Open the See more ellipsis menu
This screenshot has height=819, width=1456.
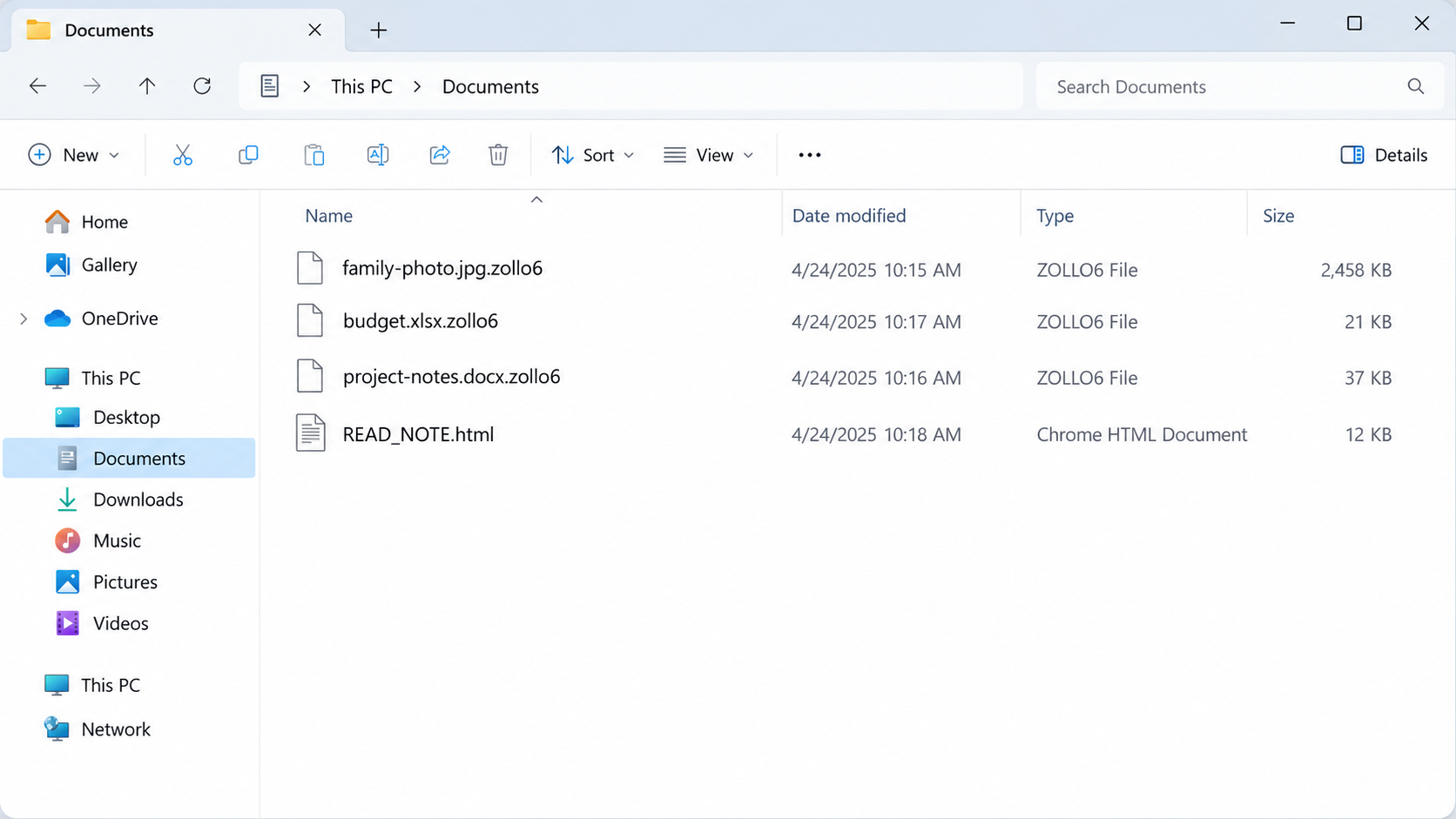(810, 155)
